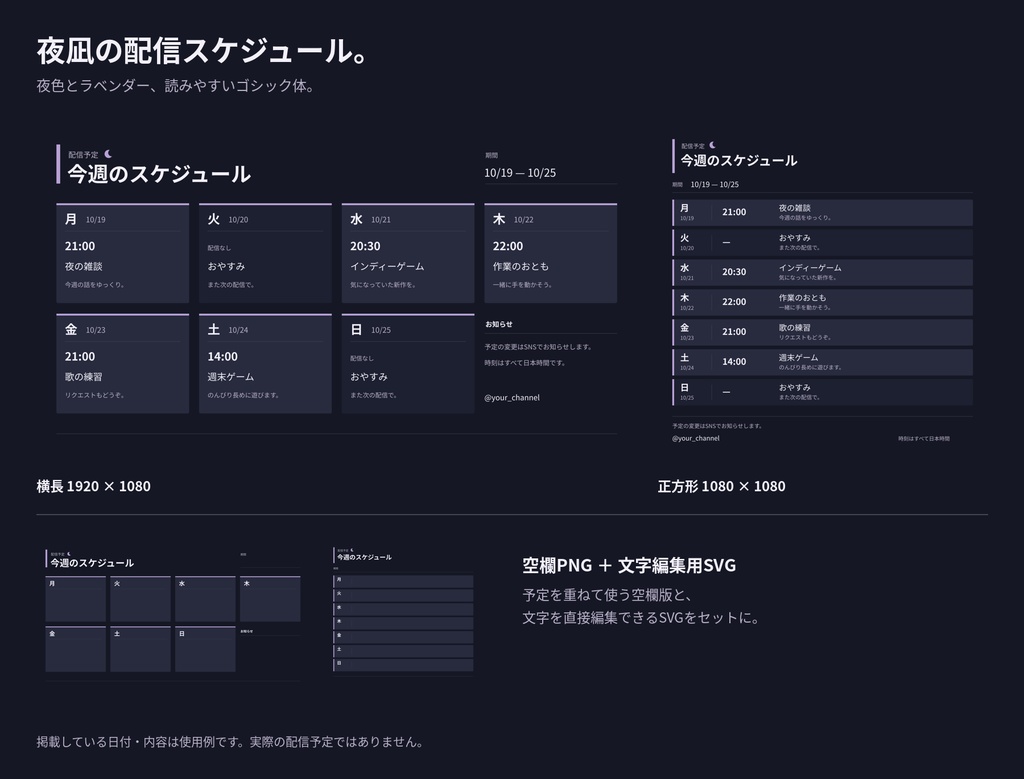Click the 木 22:00 row in the square list
Screen dimensions: 1024x779
(x=822, y=302)
